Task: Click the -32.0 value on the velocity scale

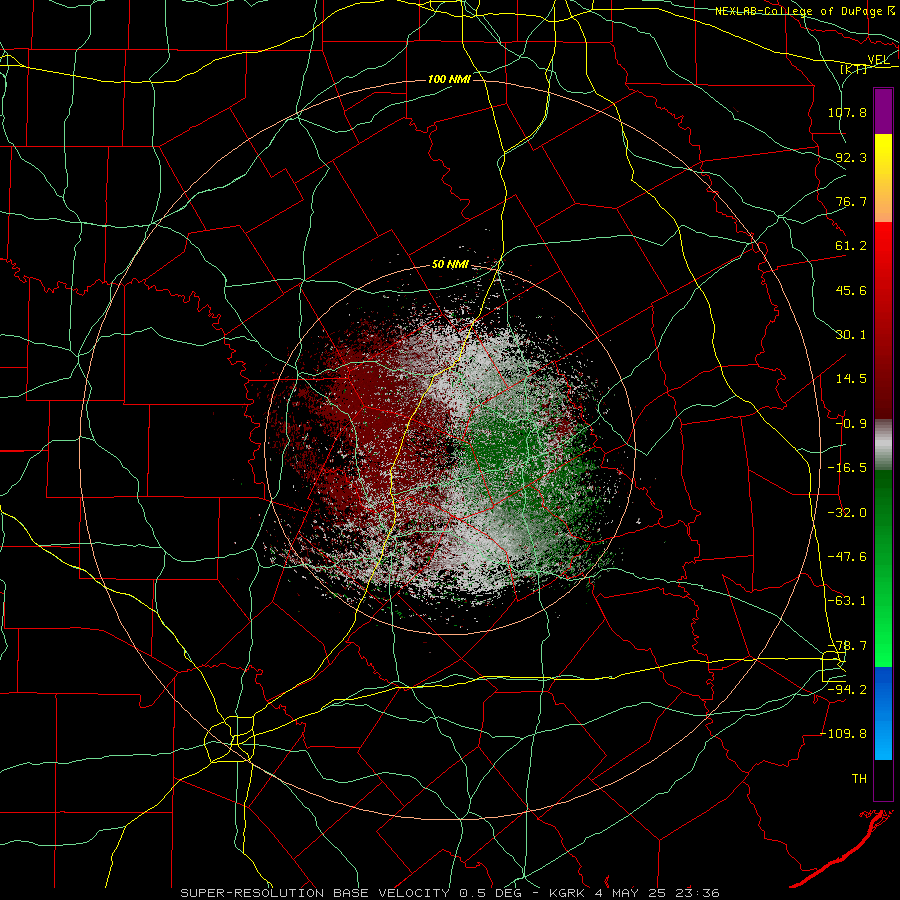Action: (847, 512)
